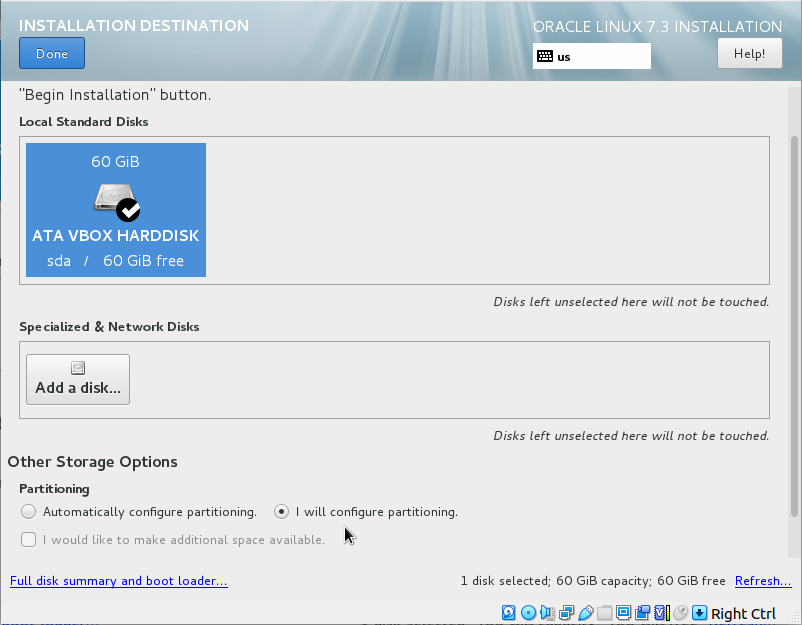This screenshot has width=802, height=625.
Task: Click VirtualBox display status icon
Action: (x=623, y=613)
